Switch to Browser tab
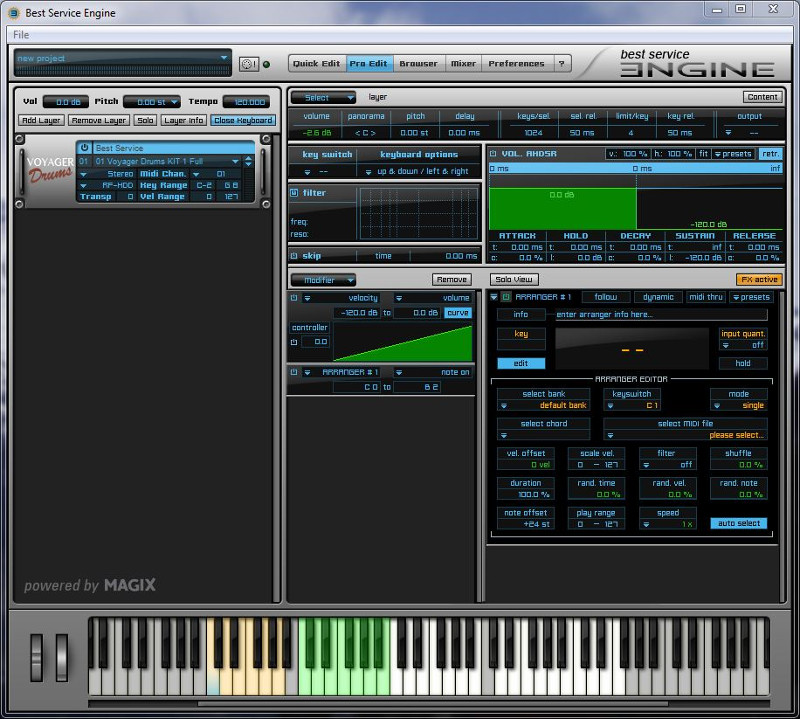Image resolution: width=800 pixels, height=719 pixels. coord(418,64)
